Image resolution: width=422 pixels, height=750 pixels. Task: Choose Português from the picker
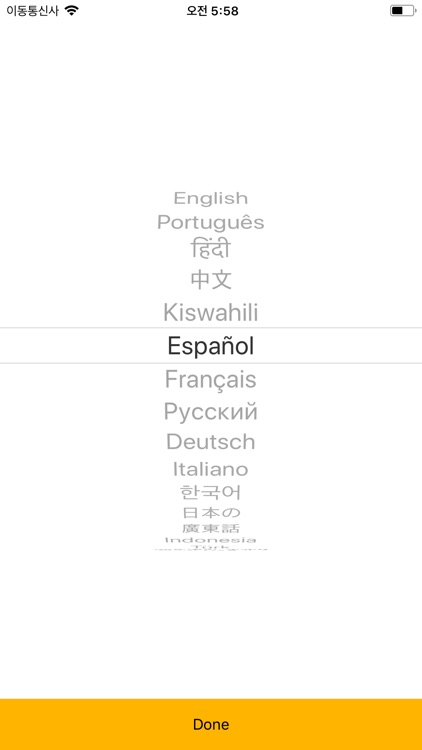[211, 222]
